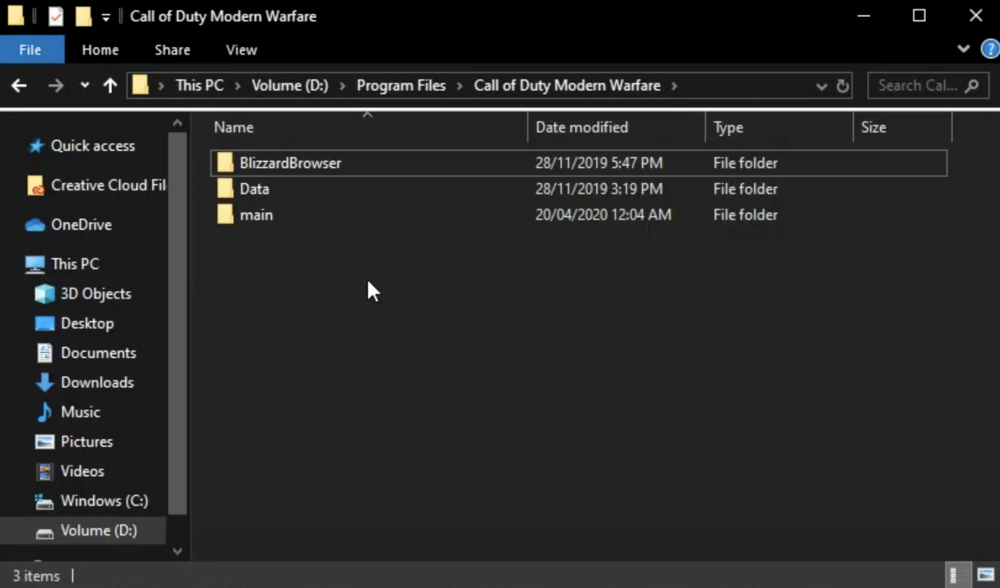Click the Back navigation arrow
Viewport: 1000px width, 588px height.
(x=19, y=86)
